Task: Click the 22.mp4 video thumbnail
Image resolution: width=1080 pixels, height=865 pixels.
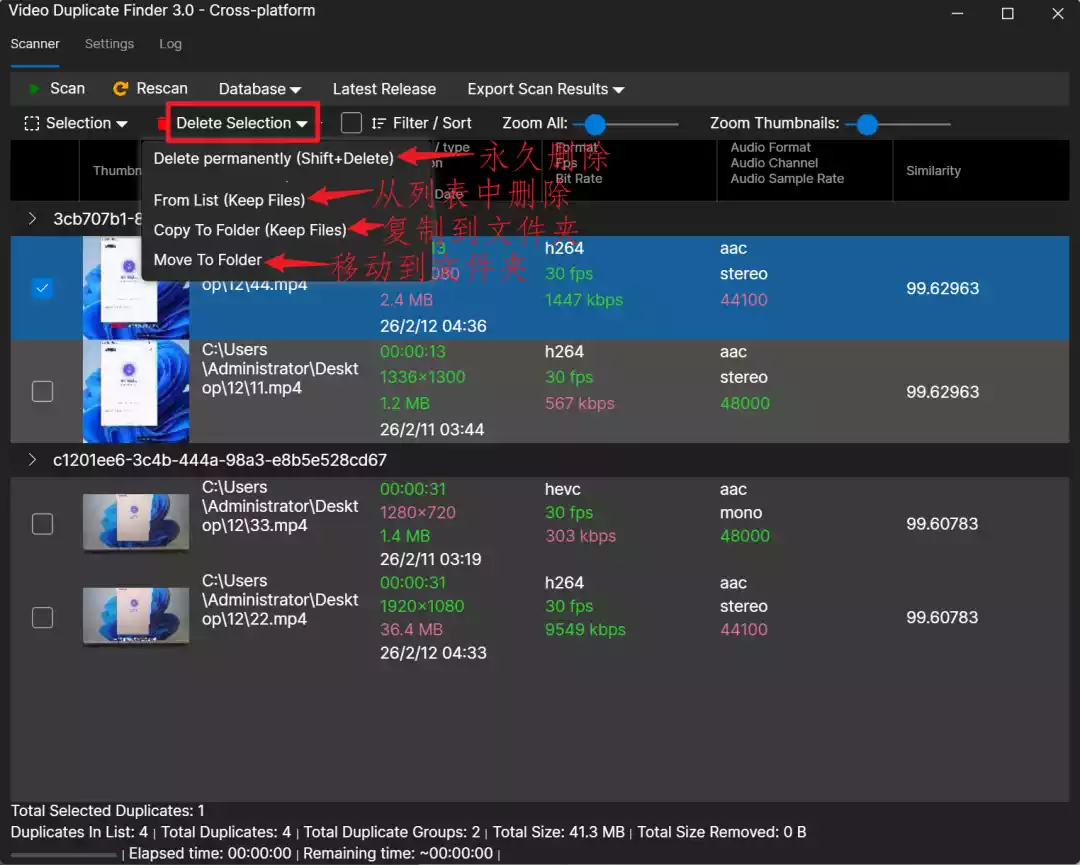Action: [136, 616]
